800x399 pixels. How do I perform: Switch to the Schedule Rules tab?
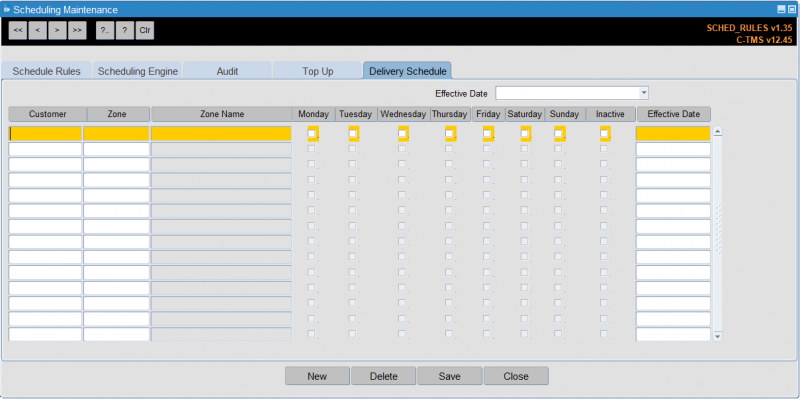pos(46,71)
